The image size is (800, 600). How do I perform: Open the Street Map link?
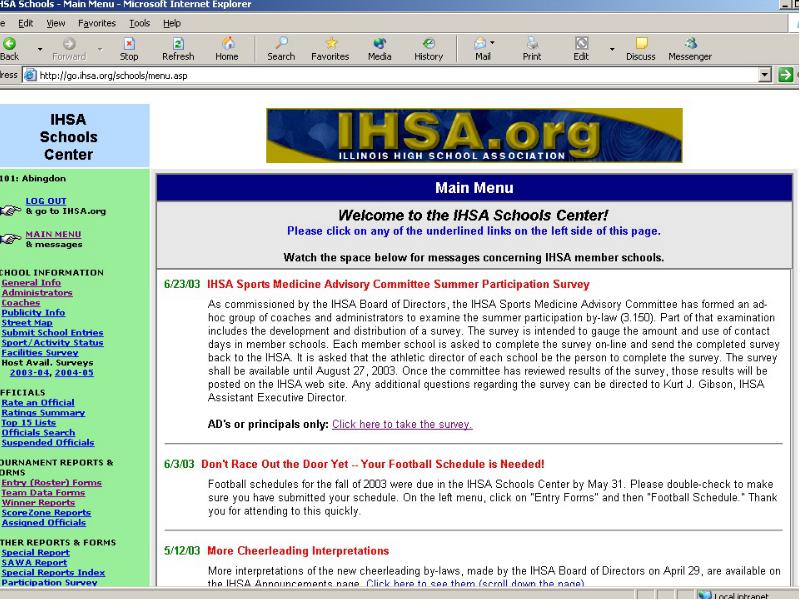(x=27, y=322)
